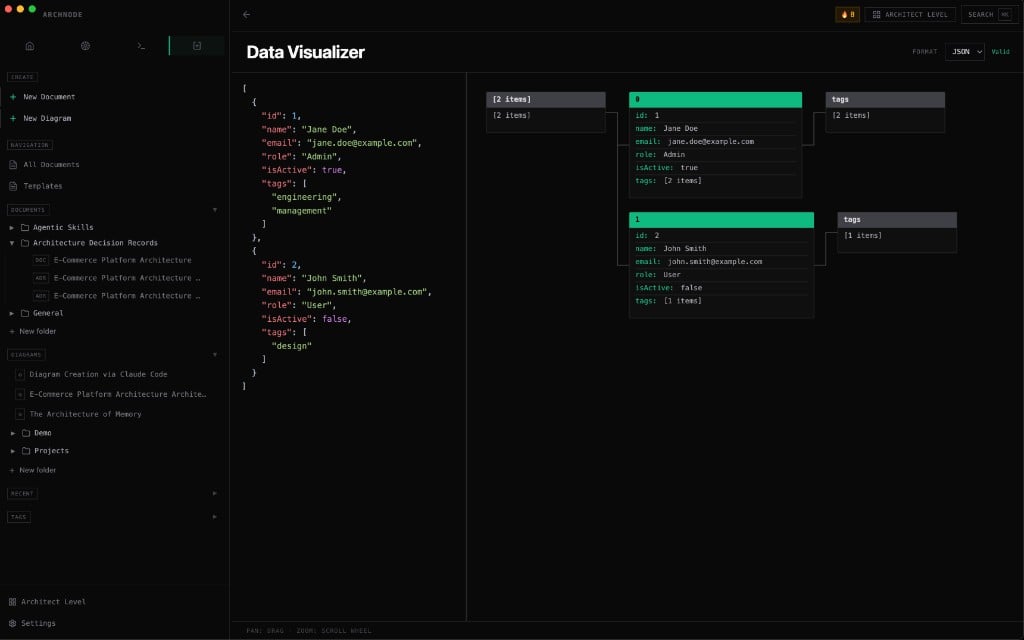
Task: Expand the Agentic Skills folder
Action: point(12,227)
